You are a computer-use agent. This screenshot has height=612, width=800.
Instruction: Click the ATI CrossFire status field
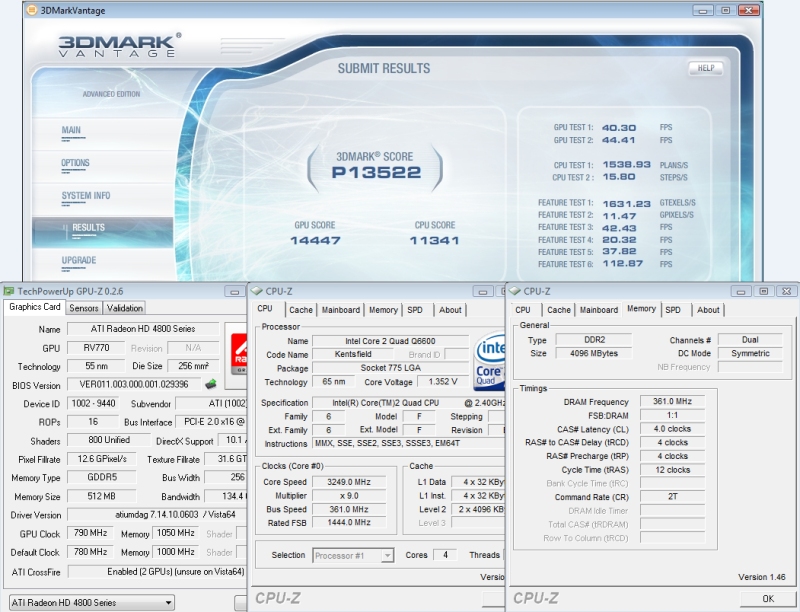click(x=157, y=572)
